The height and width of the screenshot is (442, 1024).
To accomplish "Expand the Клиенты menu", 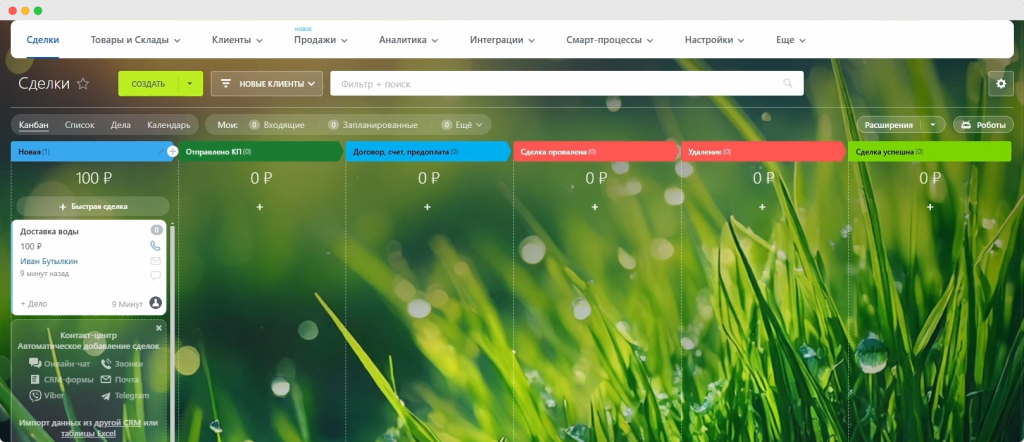I will (x=237, y=40).
